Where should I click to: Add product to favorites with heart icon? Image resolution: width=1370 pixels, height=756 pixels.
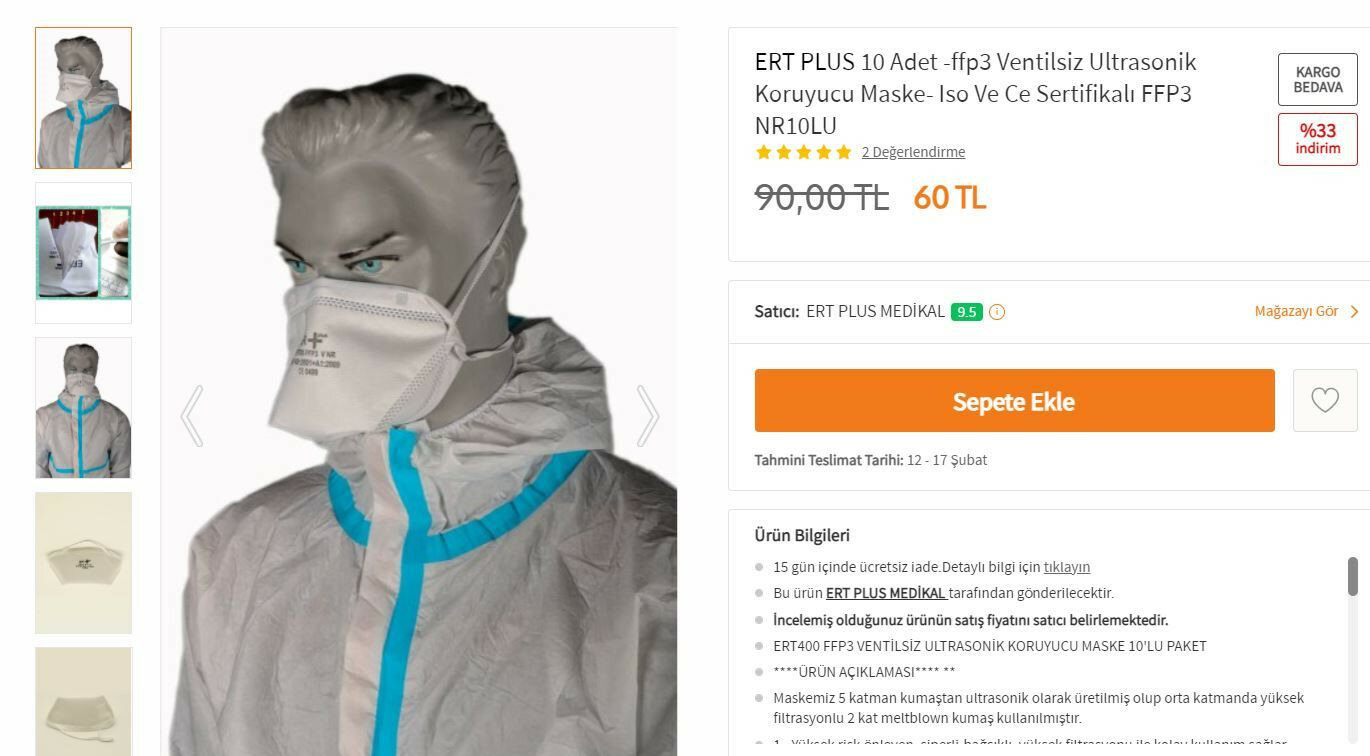(1325, 401)
